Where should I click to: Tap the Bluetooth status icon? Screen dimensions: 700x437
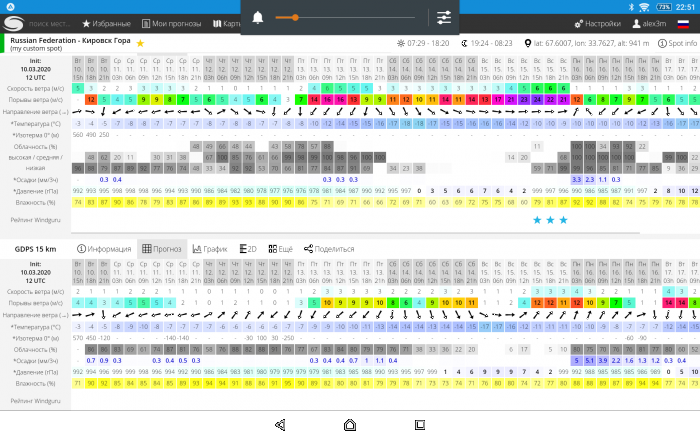tap(631, 7)
